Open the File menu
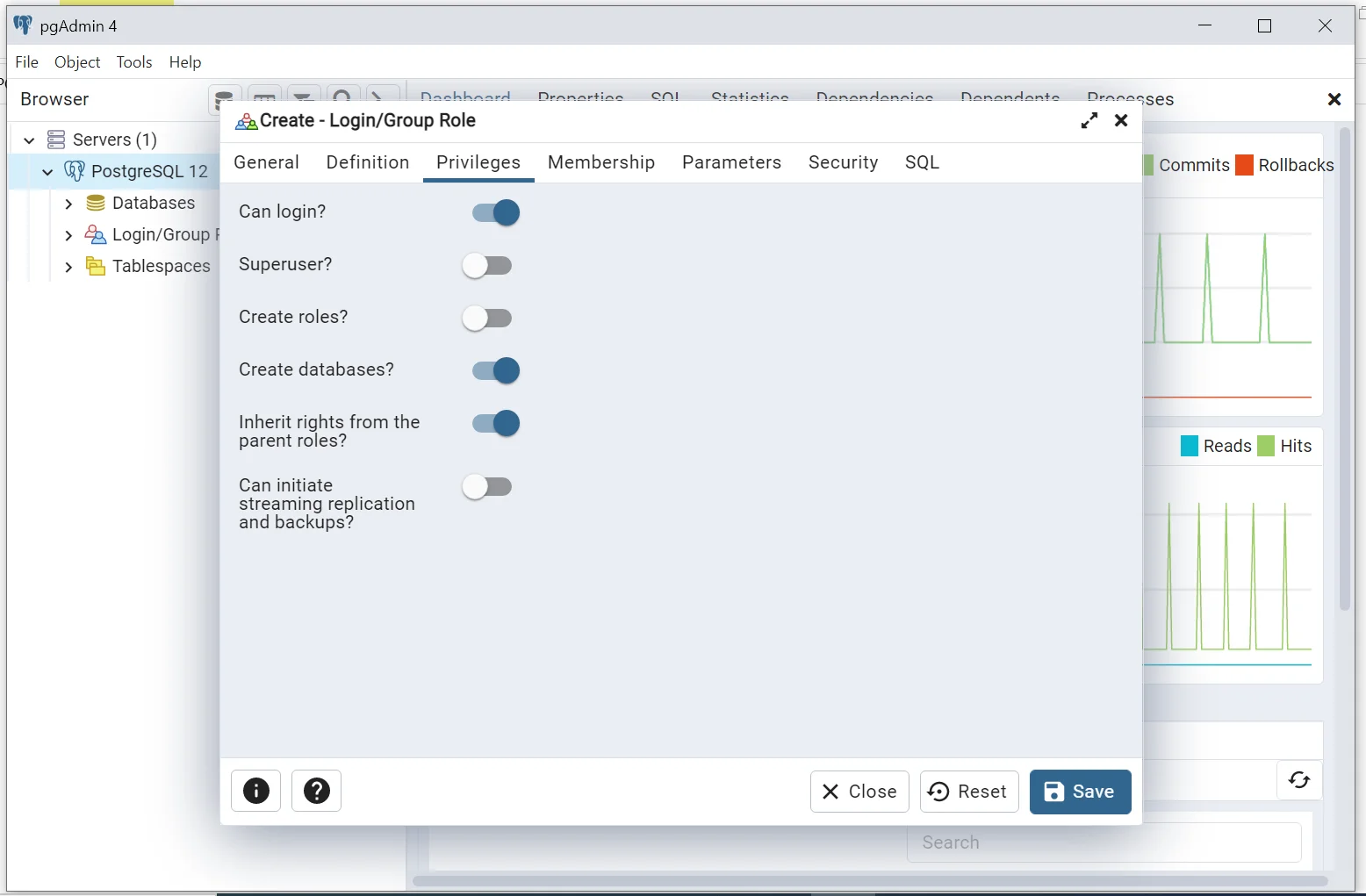 coord(27,62)
